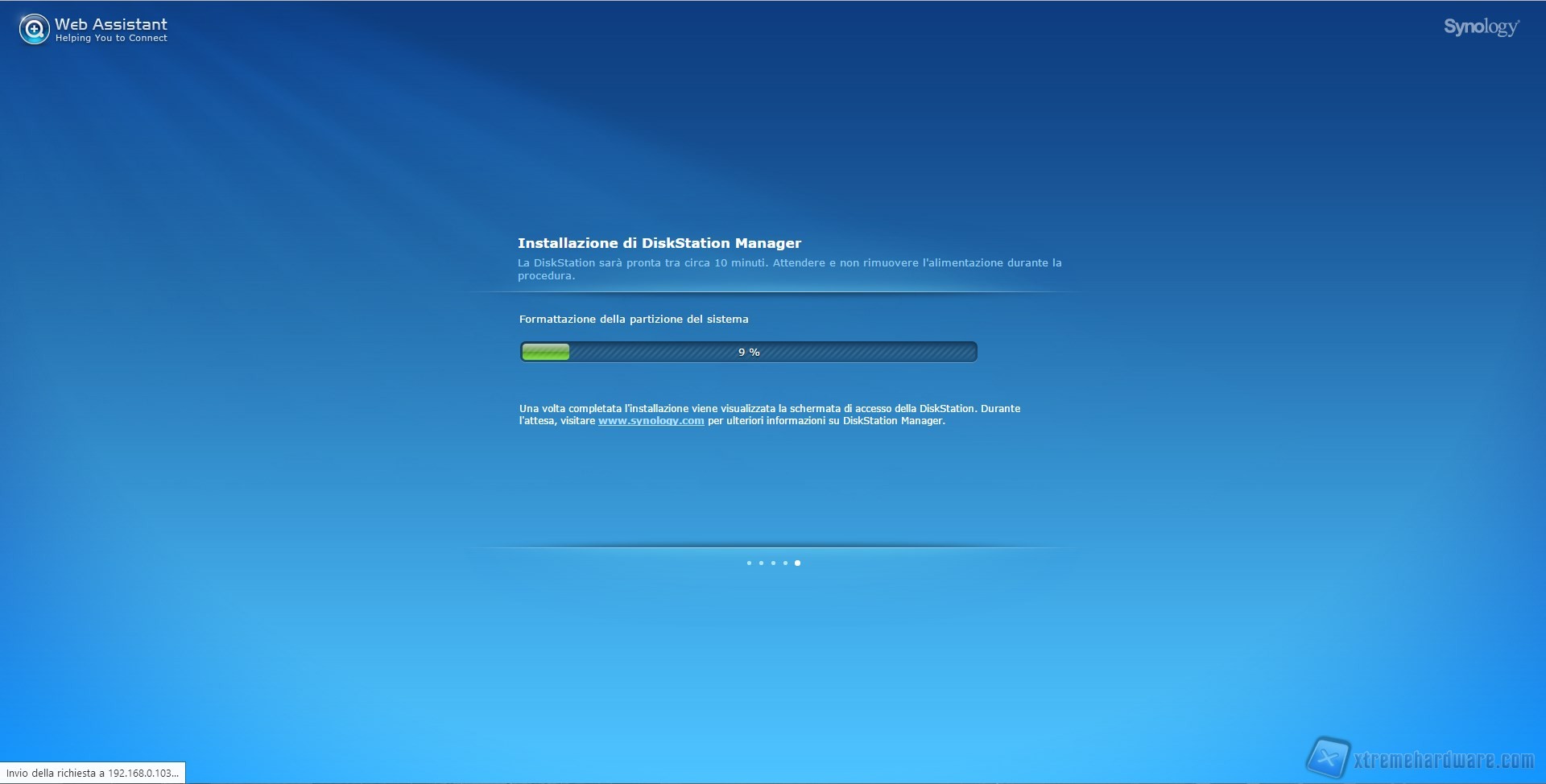Select the fourth step indicator dot
The image size is (1546, 784).
point(785,563)
